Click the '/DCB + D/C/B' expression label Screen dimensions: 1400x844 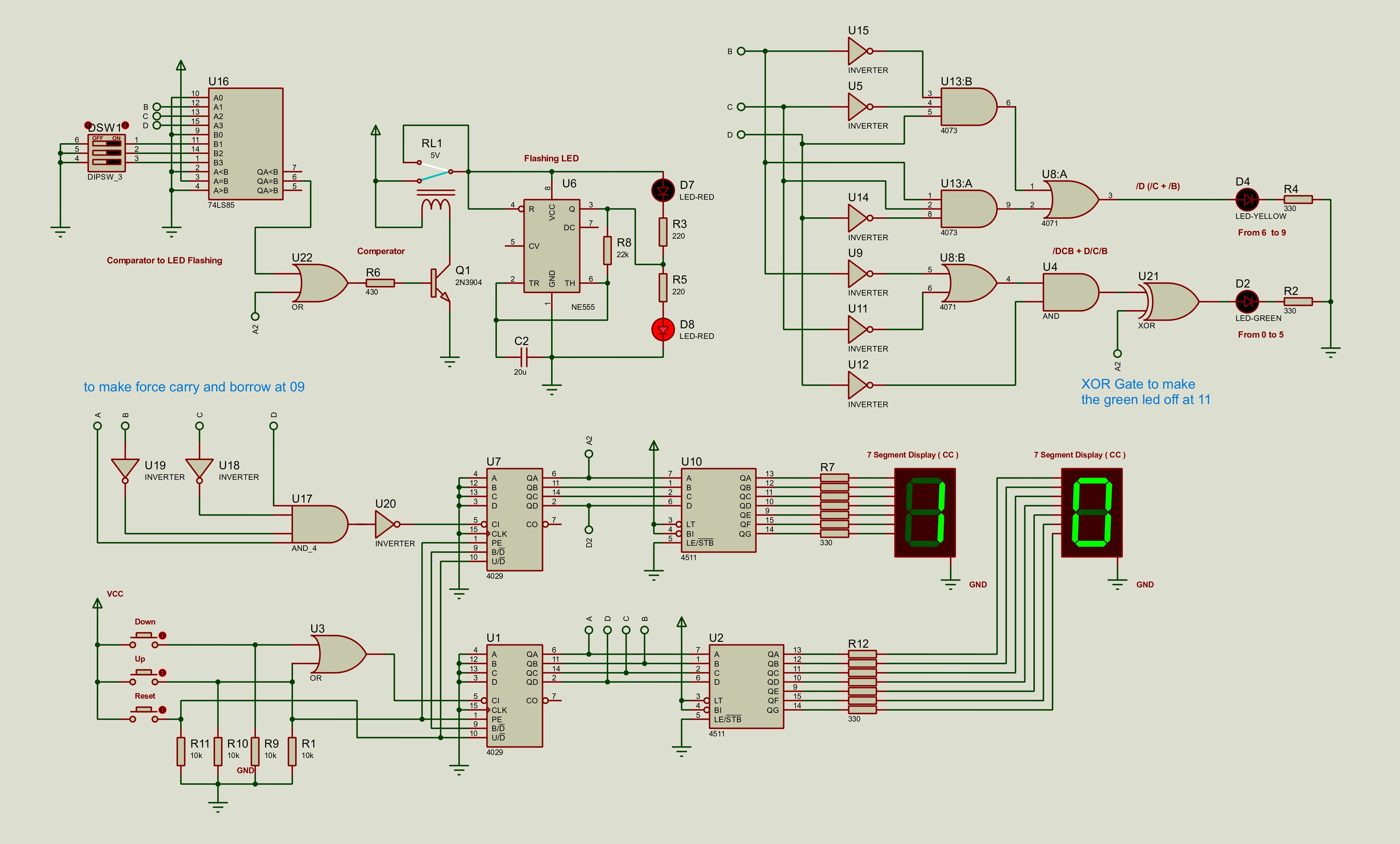(x=1080, y=251)
